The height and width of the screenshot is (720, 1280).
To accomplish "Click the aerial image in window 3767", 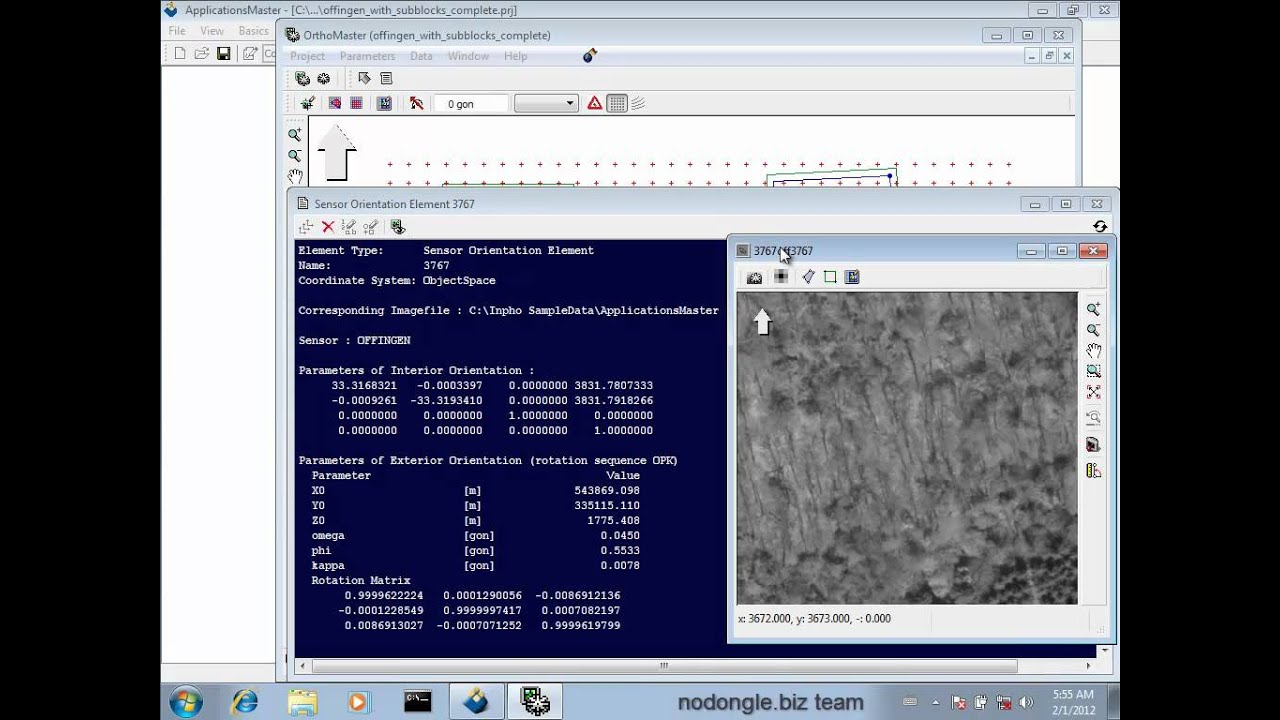I will pos(907,448).
